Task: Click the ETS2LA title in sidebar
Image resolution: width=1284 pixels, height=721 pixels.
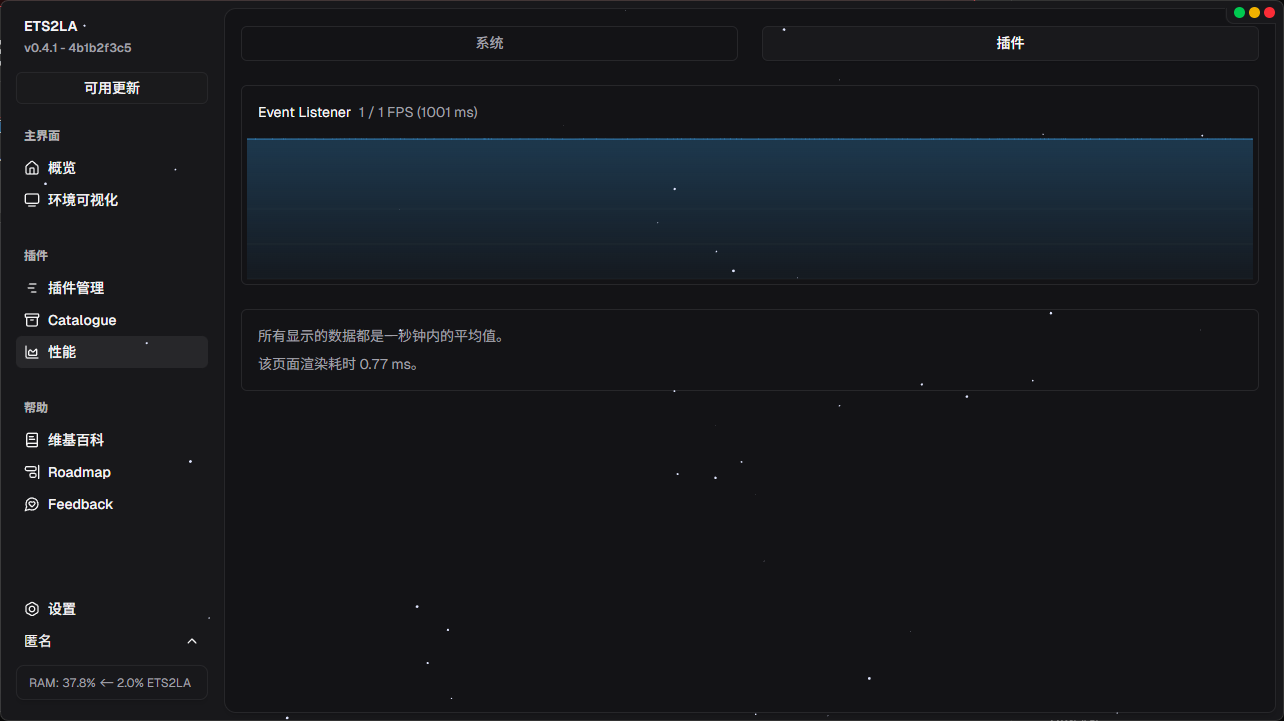Action: (x=50, y=26)
